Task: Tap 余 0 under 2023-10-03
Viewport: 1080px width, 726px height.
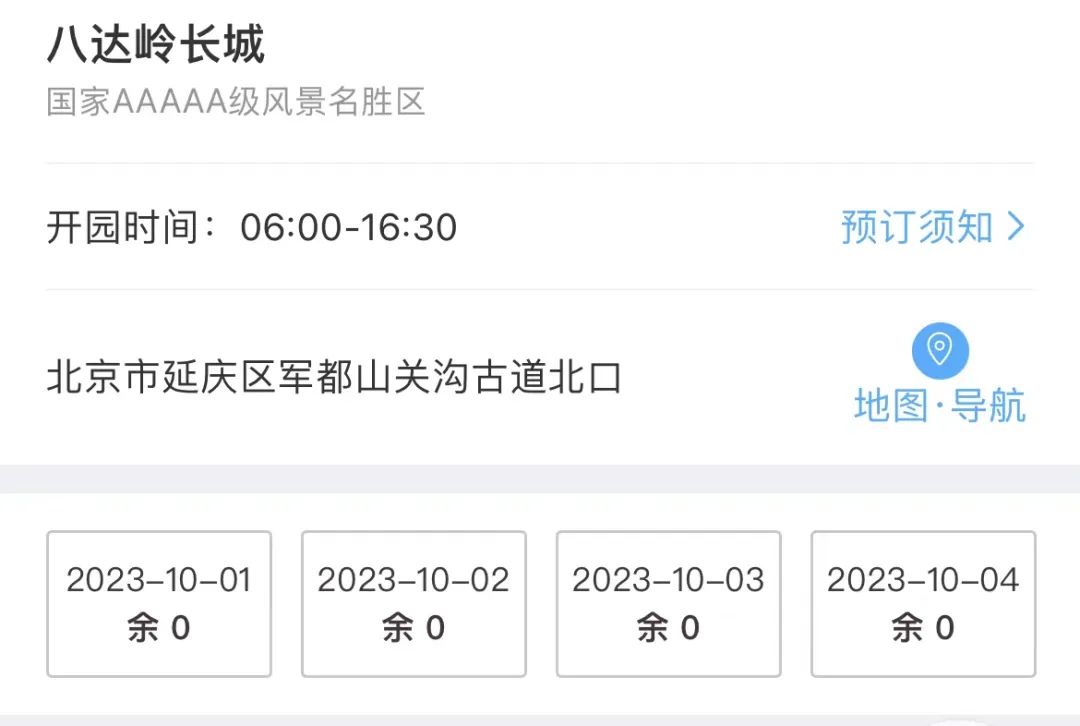Action: (667, 629)
